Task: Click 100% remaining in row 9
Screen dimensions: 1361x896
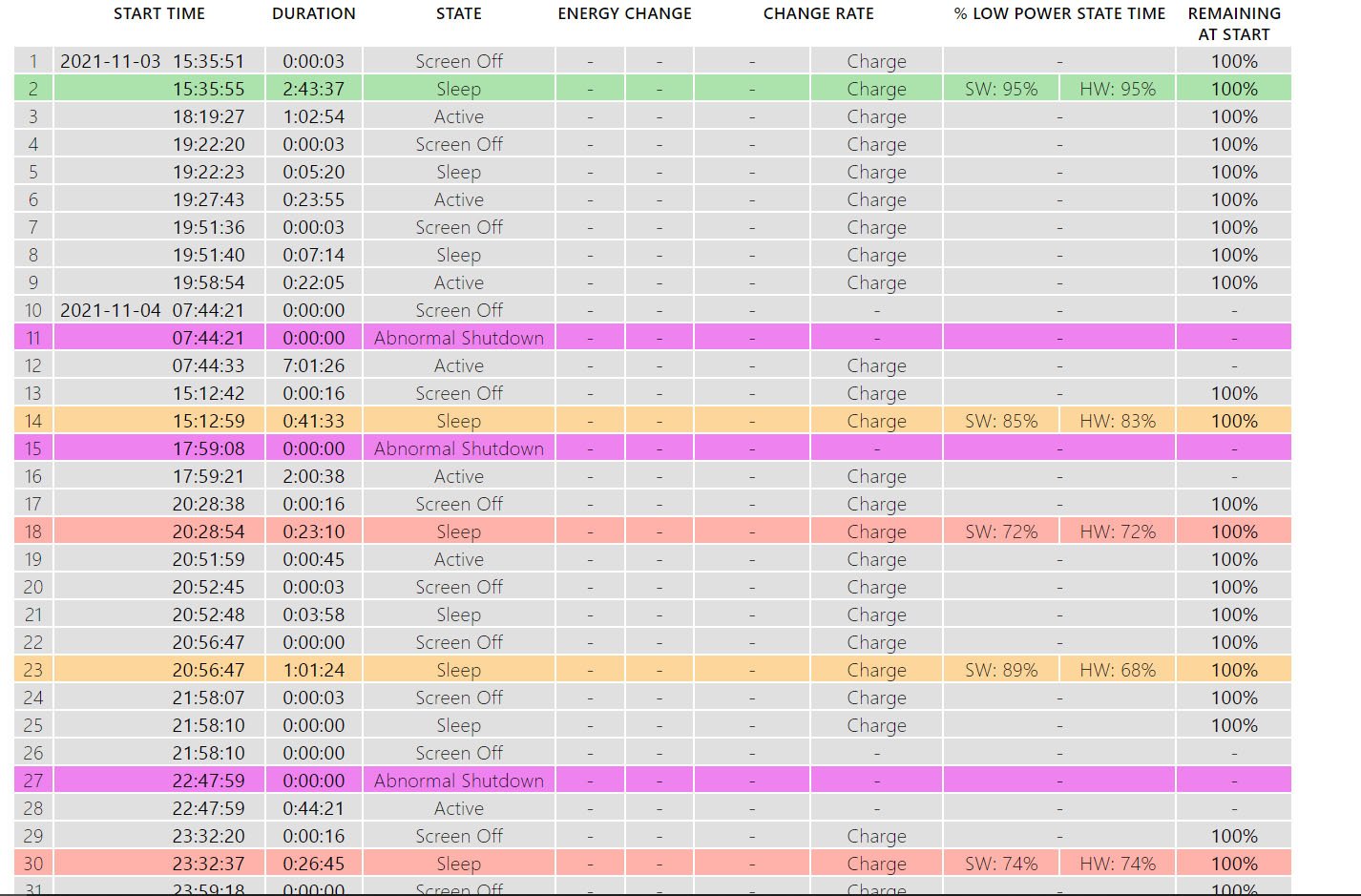Action: [1234, 282]
